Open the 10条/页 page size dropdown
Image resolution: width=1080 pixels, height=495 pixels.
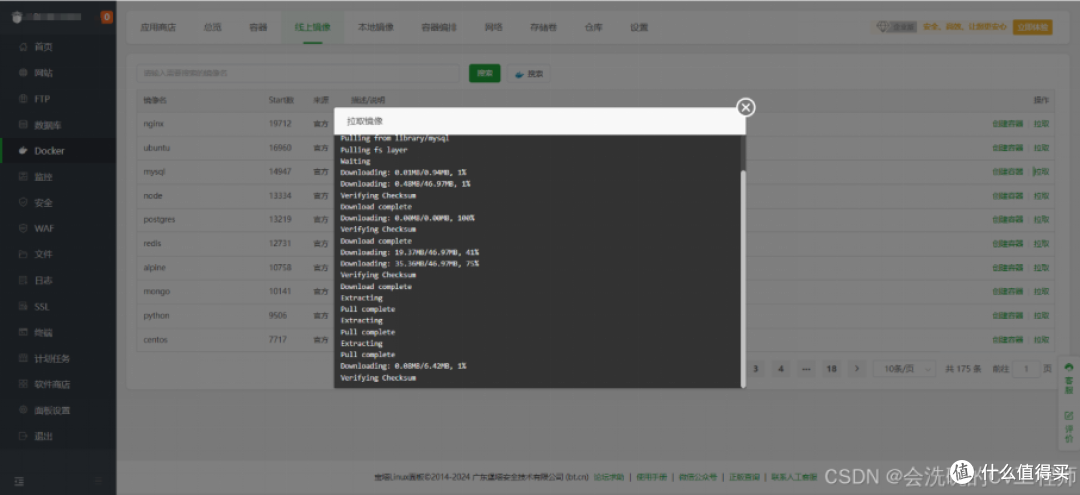904,368
